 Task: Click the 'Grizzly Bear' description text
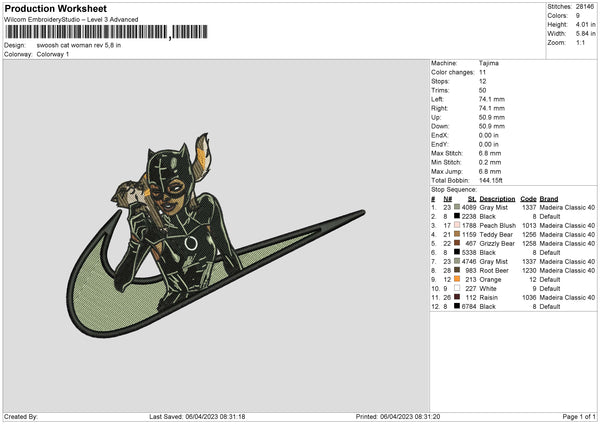(x=497, y=243)
